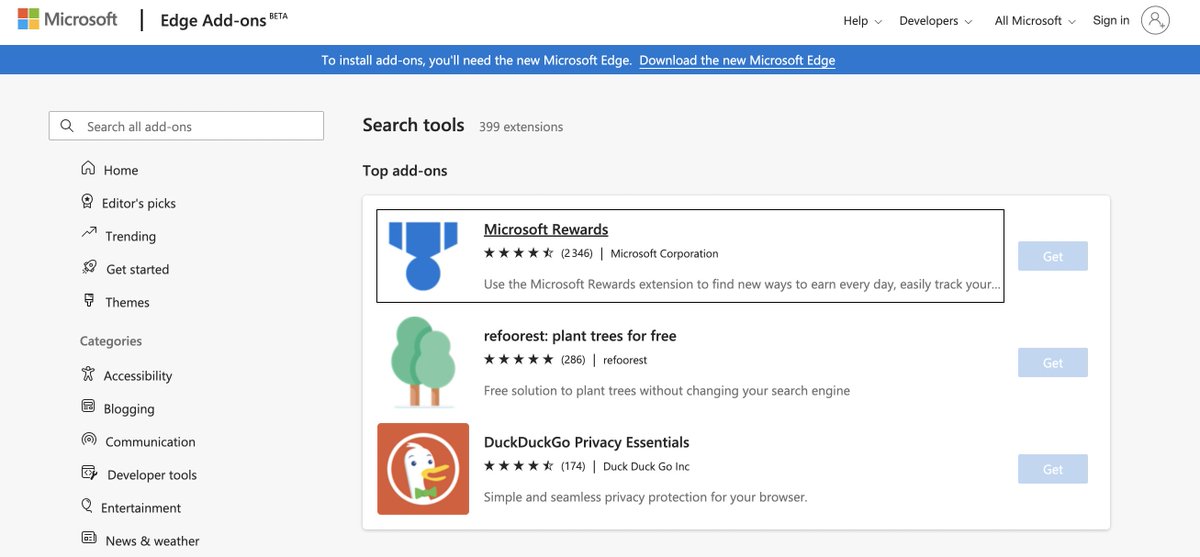Click the DuckDuckGo star rating

pyautogui.click(x=519, y=466)
